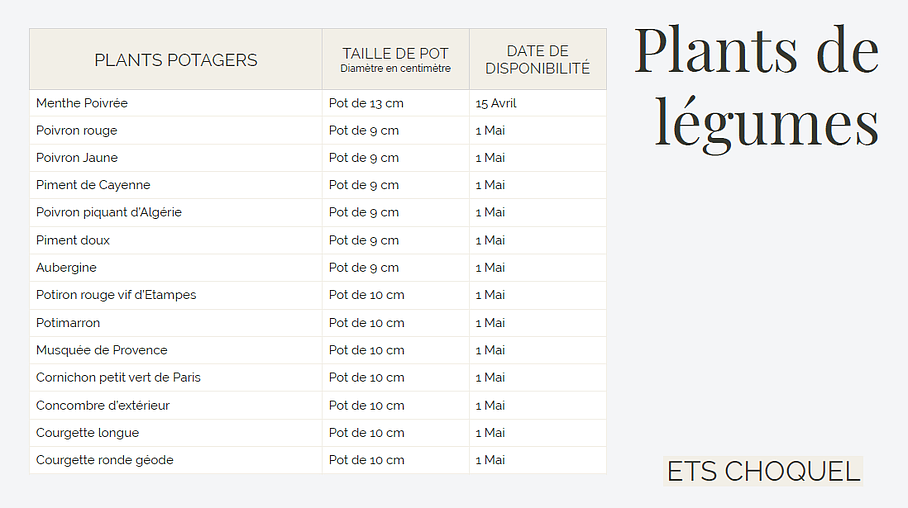Image resolution: width=908 pixels, height=508 pixels.
Task: Click Potiron rouge vif d'Etampes
Action: click(x=116, y=295)
